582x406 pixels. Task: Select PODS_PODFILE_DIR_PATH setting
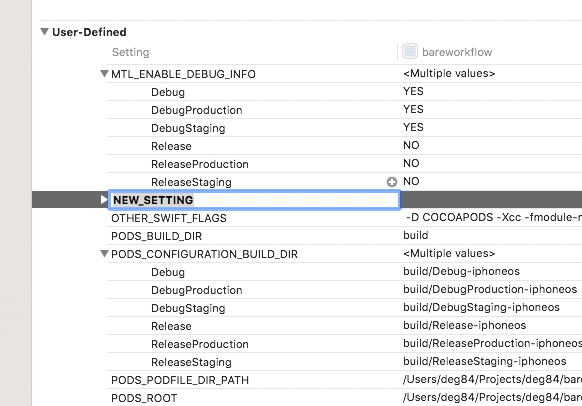180,380
